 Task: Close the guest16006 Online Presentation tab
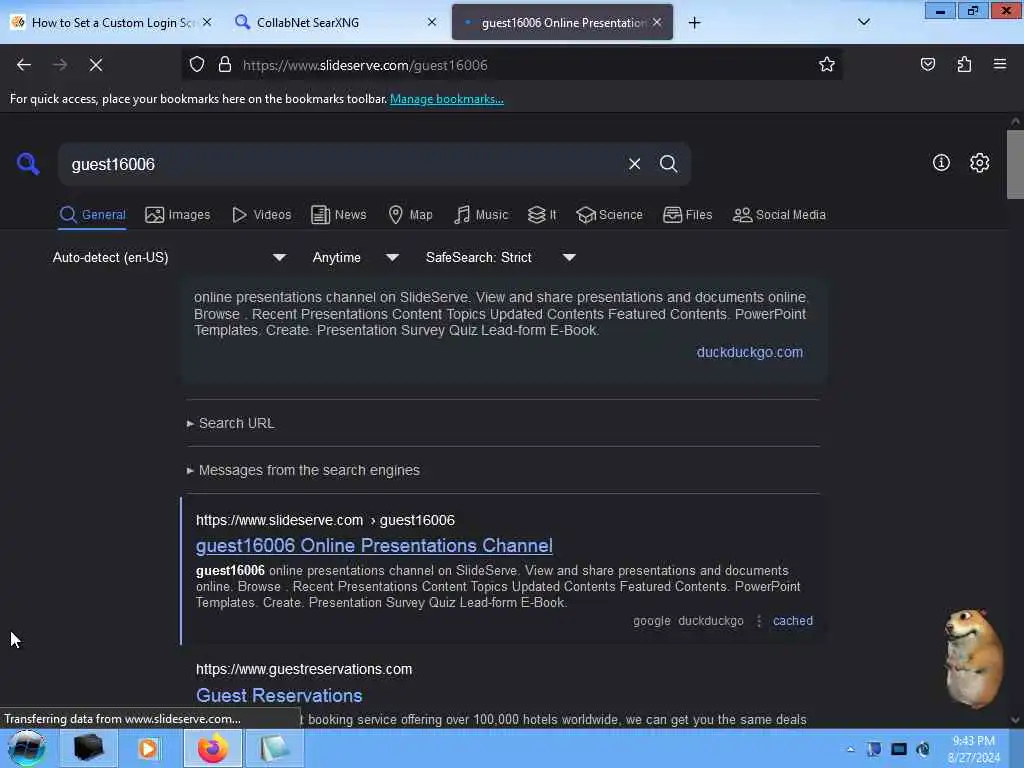(x=657, y=22)
